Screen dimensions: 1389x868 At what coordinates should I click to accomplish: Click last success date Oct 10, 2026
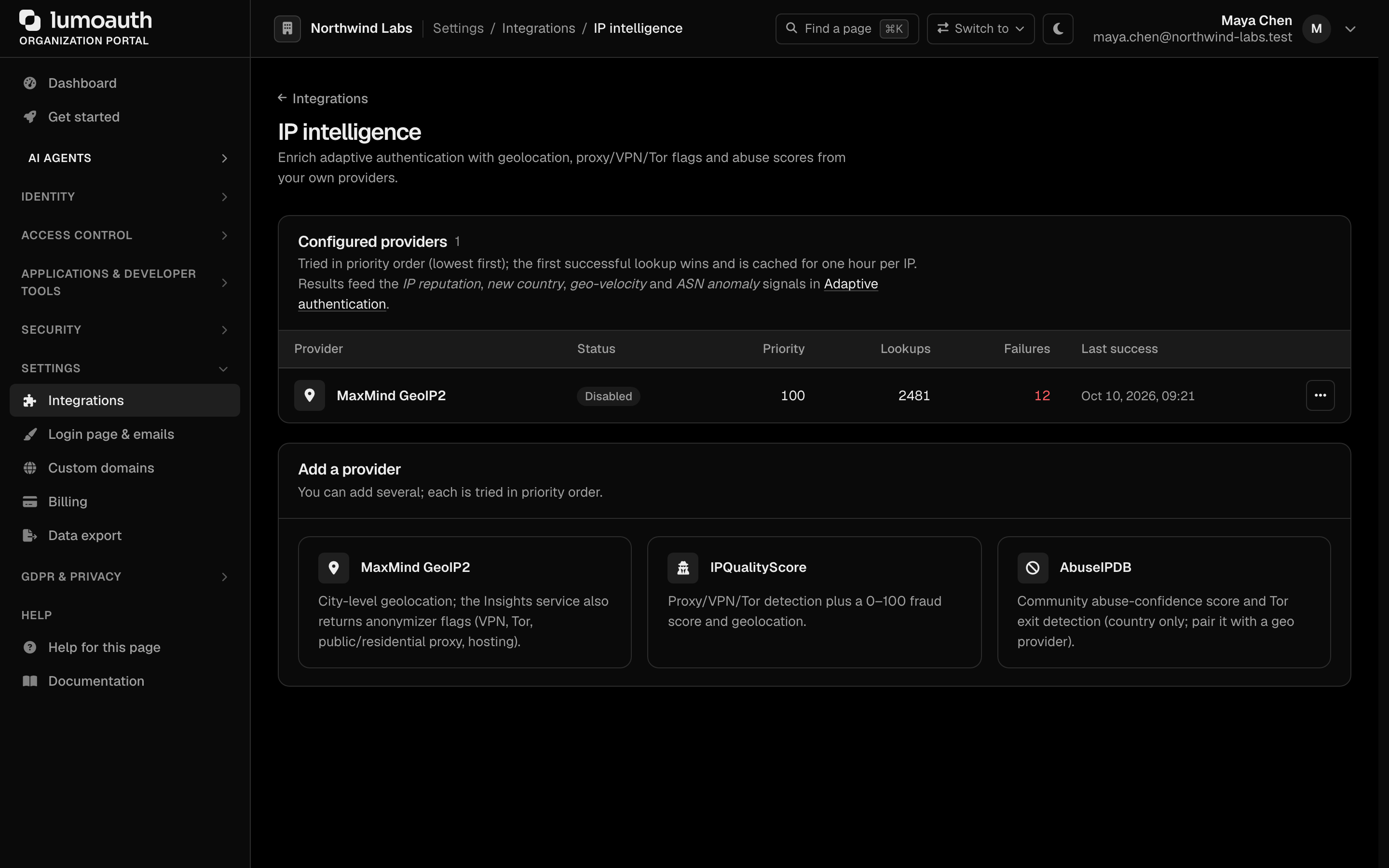[1138, 396]
